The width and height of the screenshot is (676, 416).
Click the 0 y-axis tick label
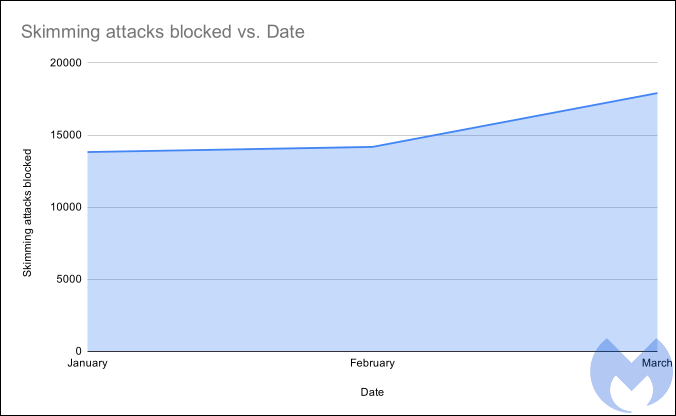[78, 351]
